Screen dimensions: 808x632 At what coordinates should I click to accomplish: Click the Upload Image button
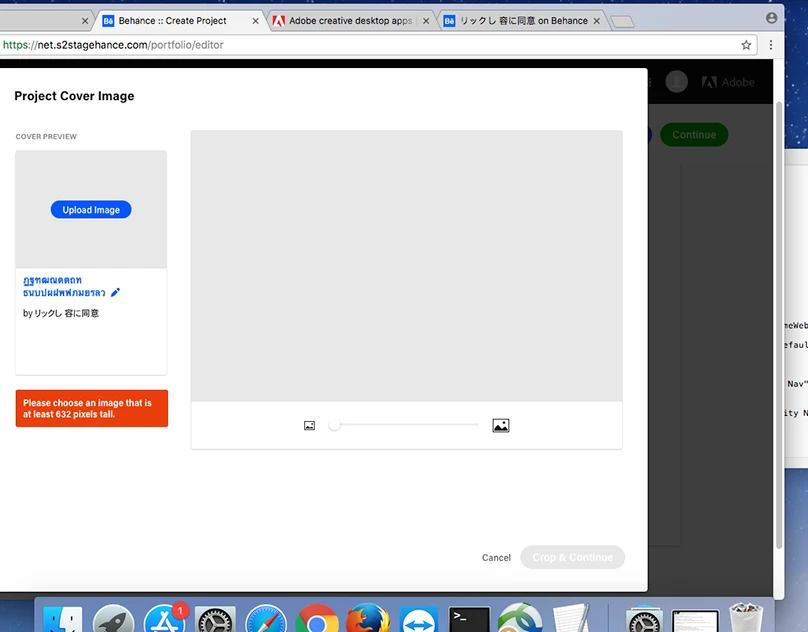click(90, 209)
